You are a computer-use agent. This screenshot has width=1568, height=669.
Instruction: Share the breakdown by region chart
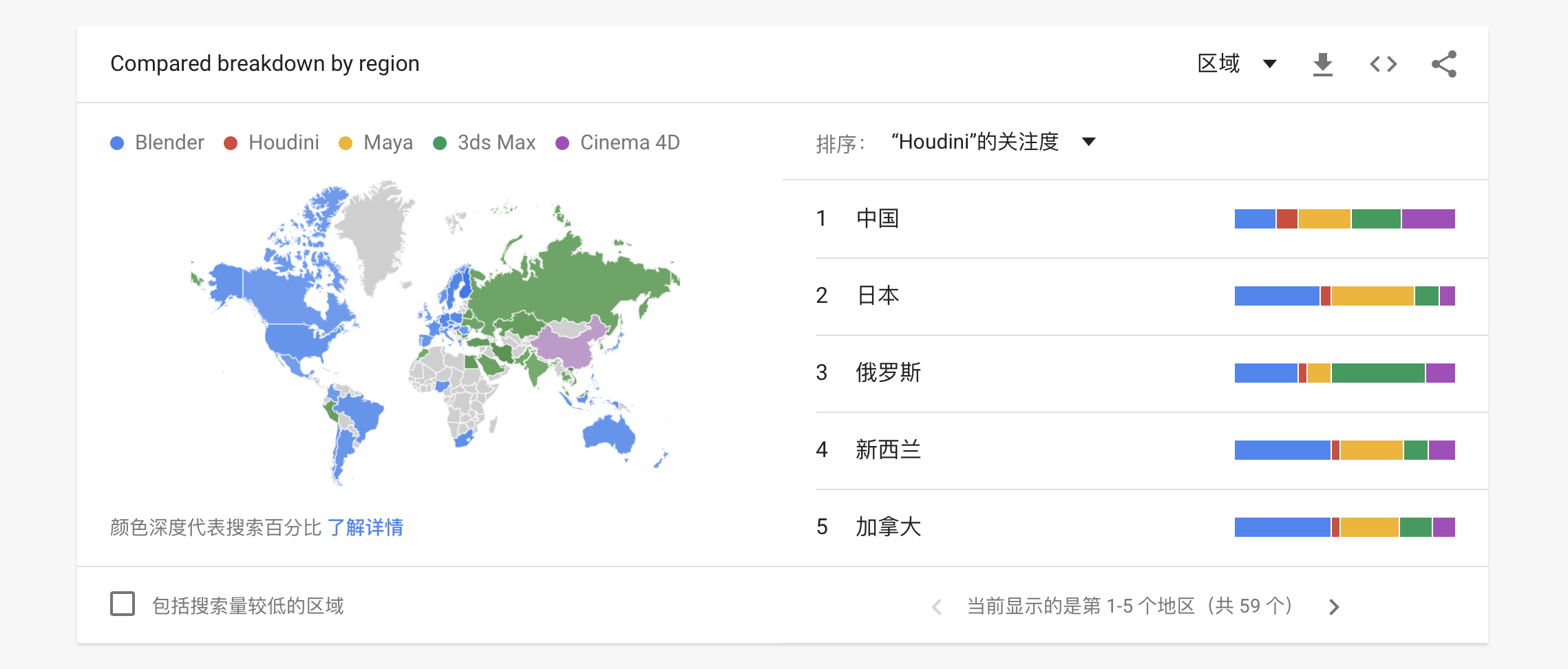coord(1444,64)
